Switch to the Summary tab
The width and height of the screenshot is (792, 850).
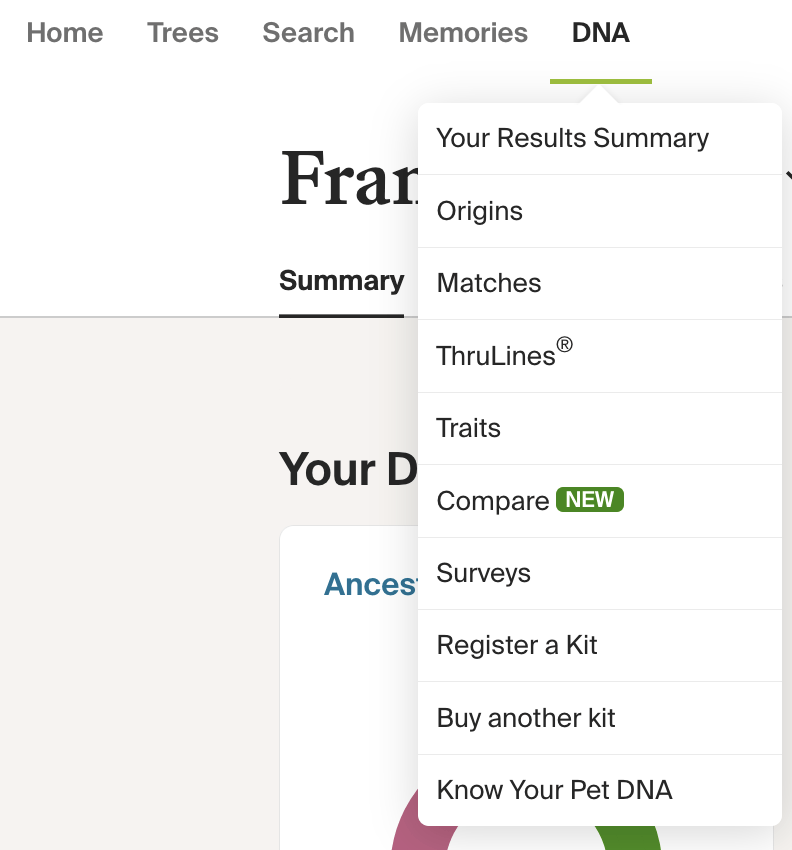[341, 281]
